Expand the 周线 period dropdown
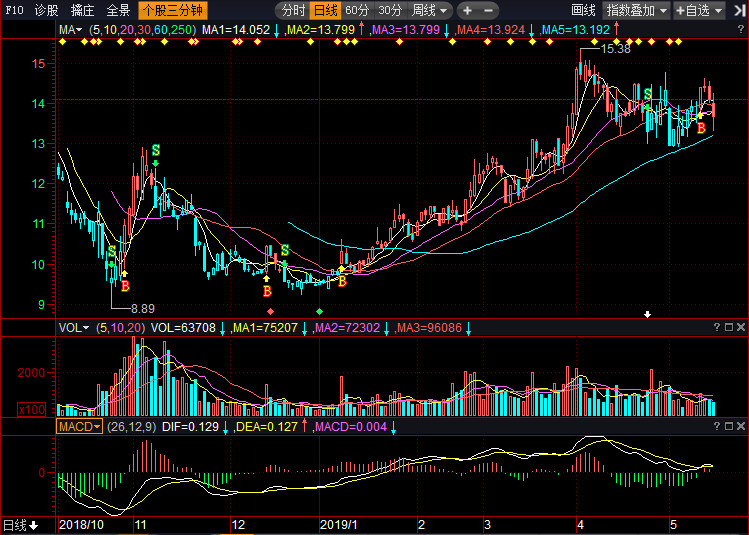749x535 pixels. click(429, 10)
